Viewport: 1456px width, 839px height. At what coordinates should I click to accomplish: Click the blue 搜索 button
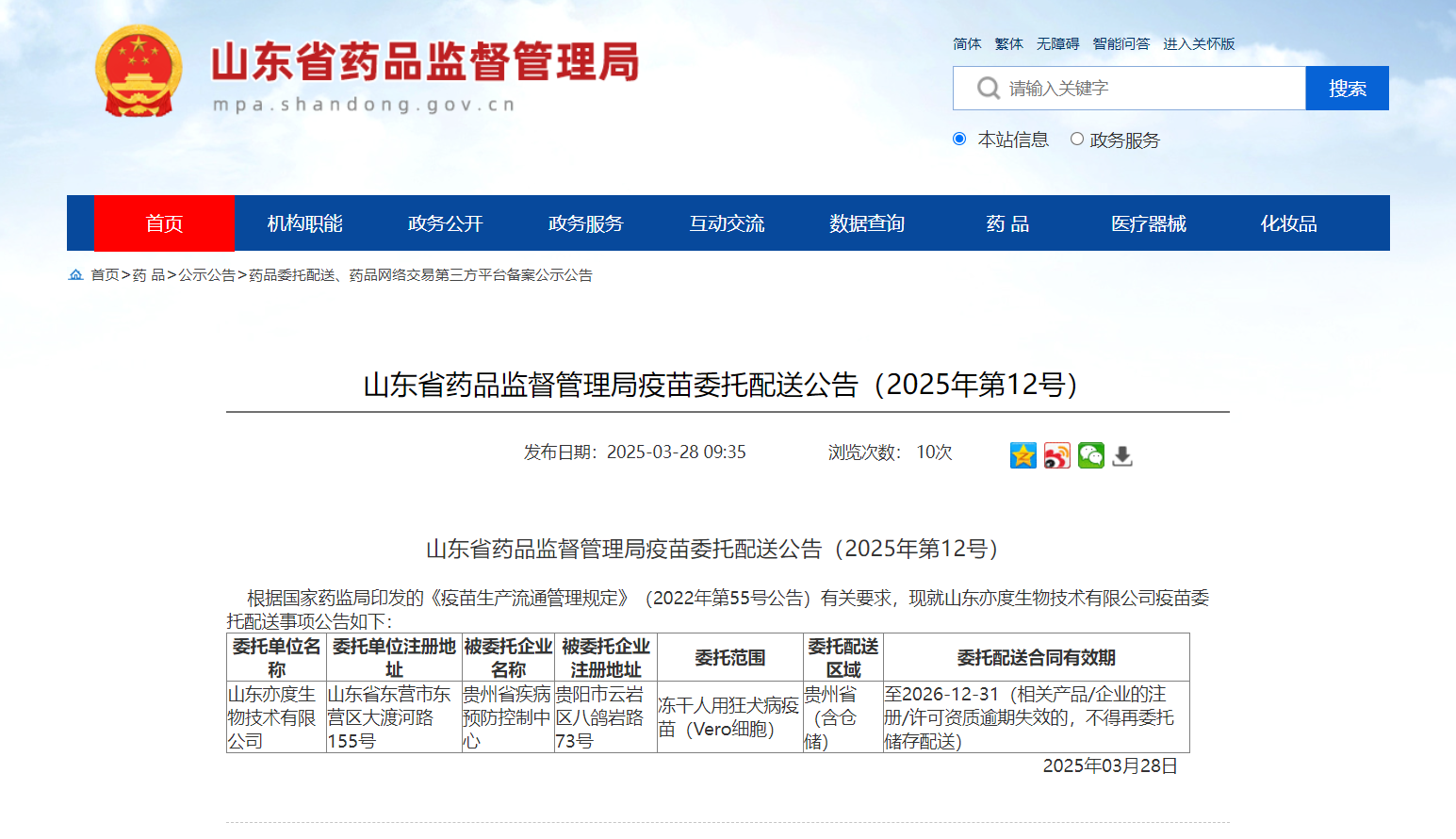(x=1347, y=89)
